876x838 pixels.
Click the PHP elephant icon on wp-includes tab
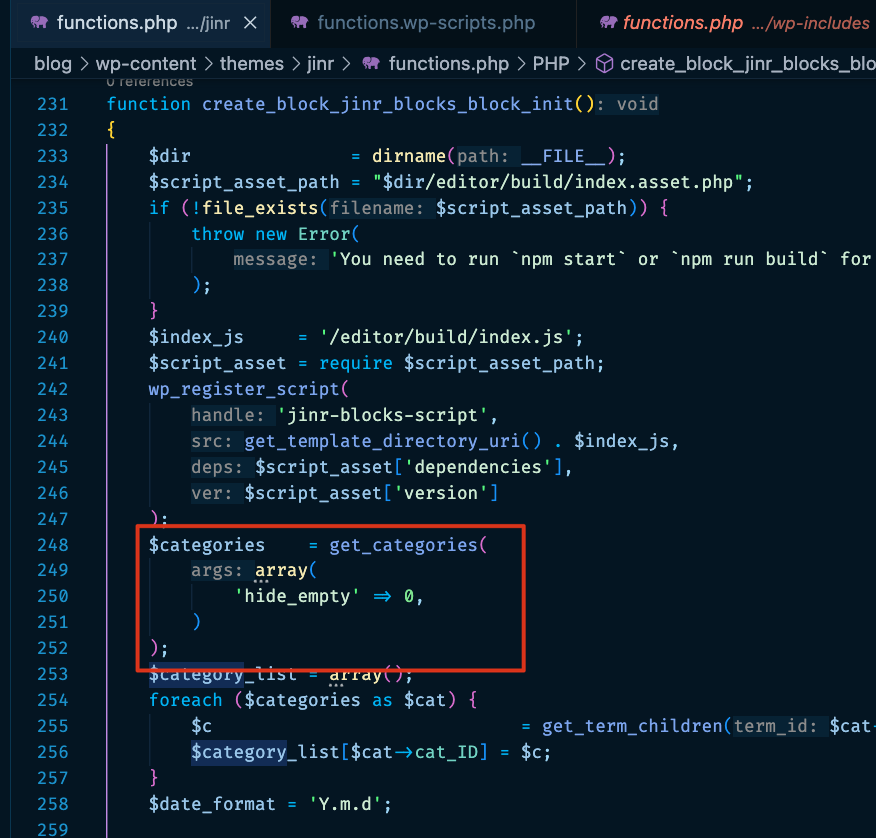[x=608, y=22]
